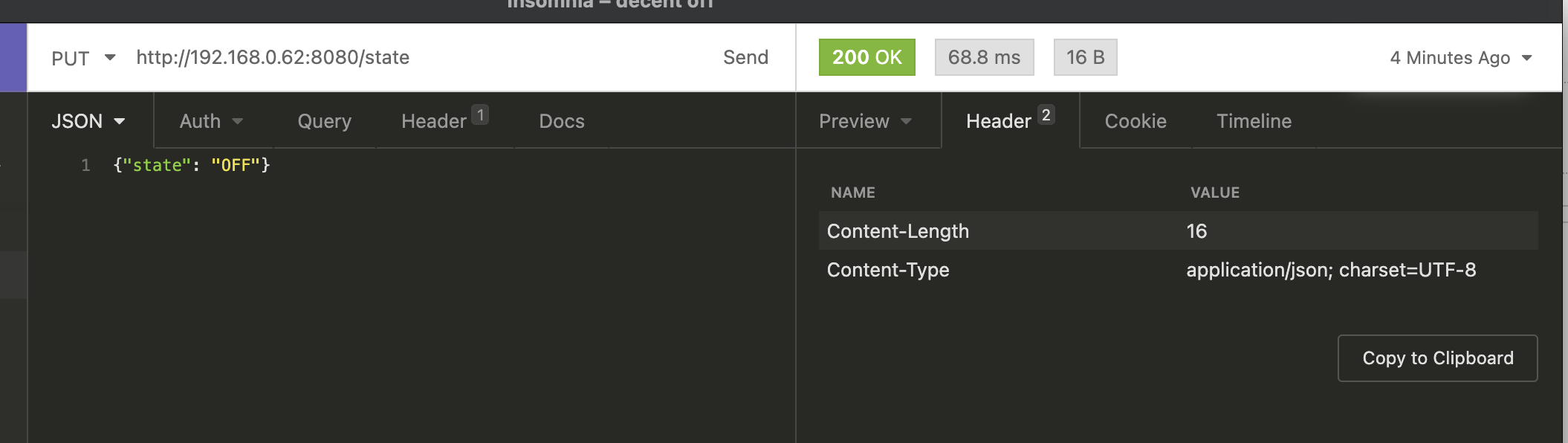
Task: Select the response Header tab
Action: point(1008,121)
